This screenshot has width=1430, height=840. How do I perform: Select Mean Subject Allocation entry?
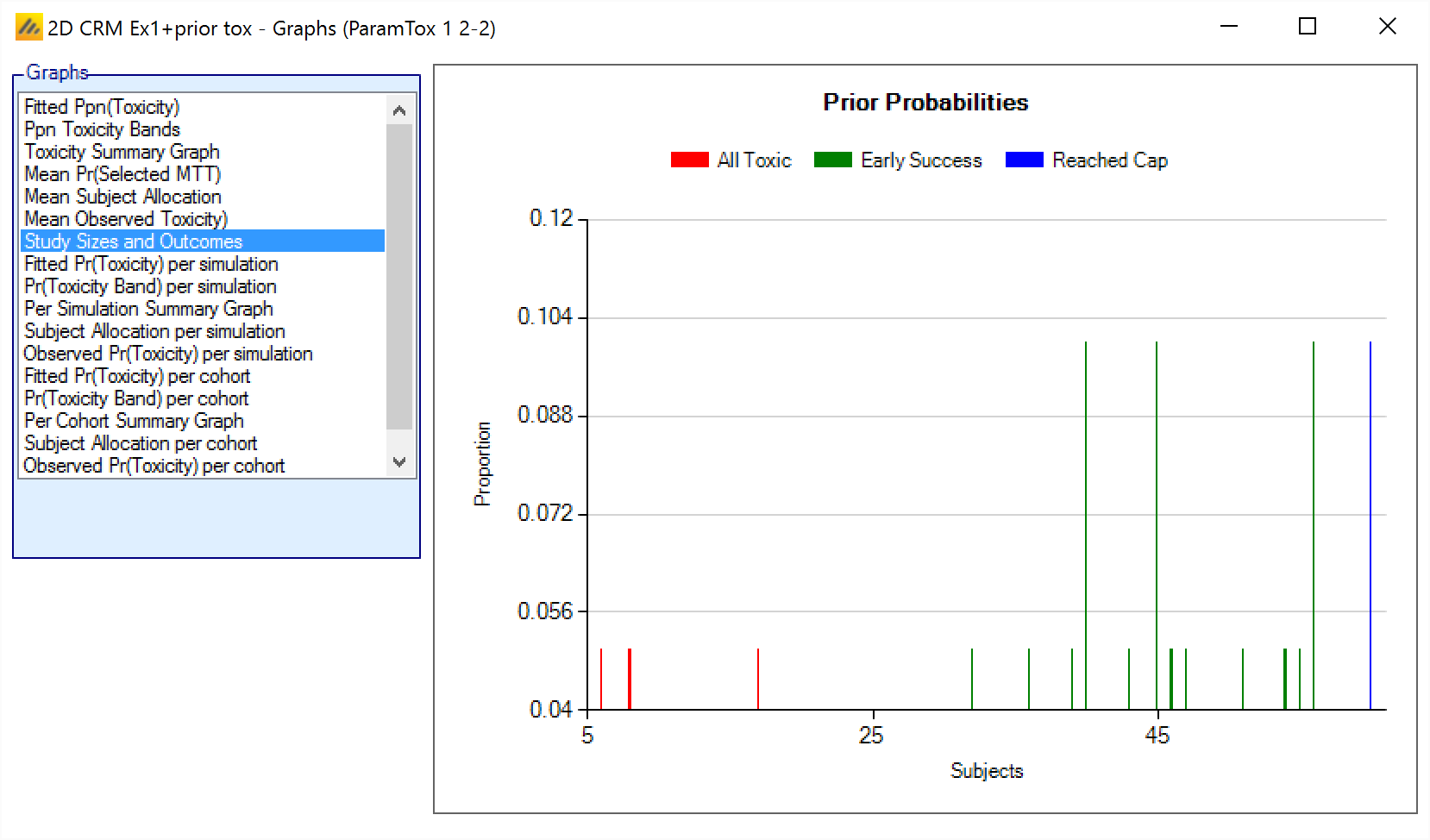pos(122,197)
